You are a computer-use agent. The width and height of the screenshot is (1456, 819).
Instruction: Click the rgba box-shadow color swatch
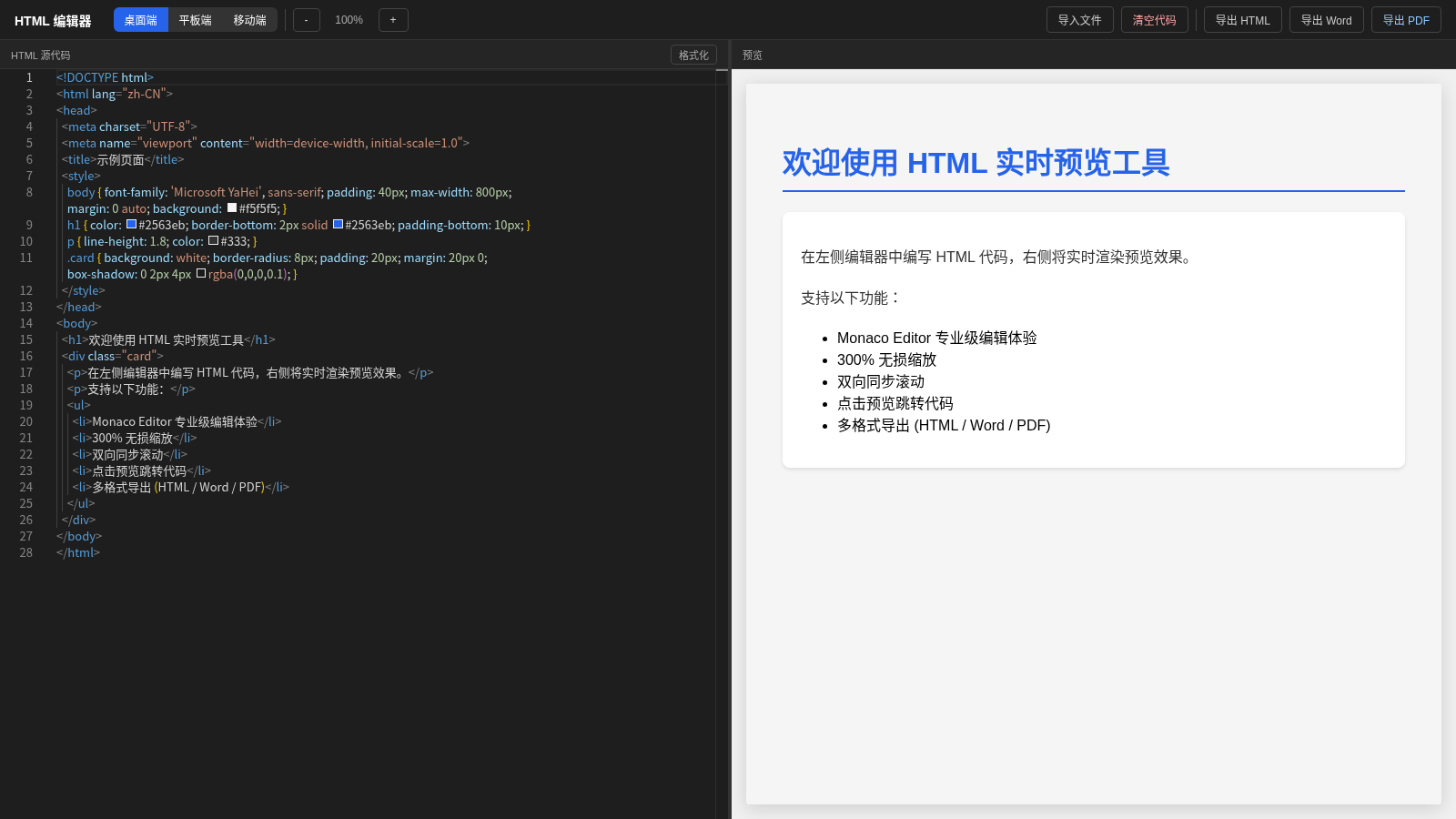(201, 273)
